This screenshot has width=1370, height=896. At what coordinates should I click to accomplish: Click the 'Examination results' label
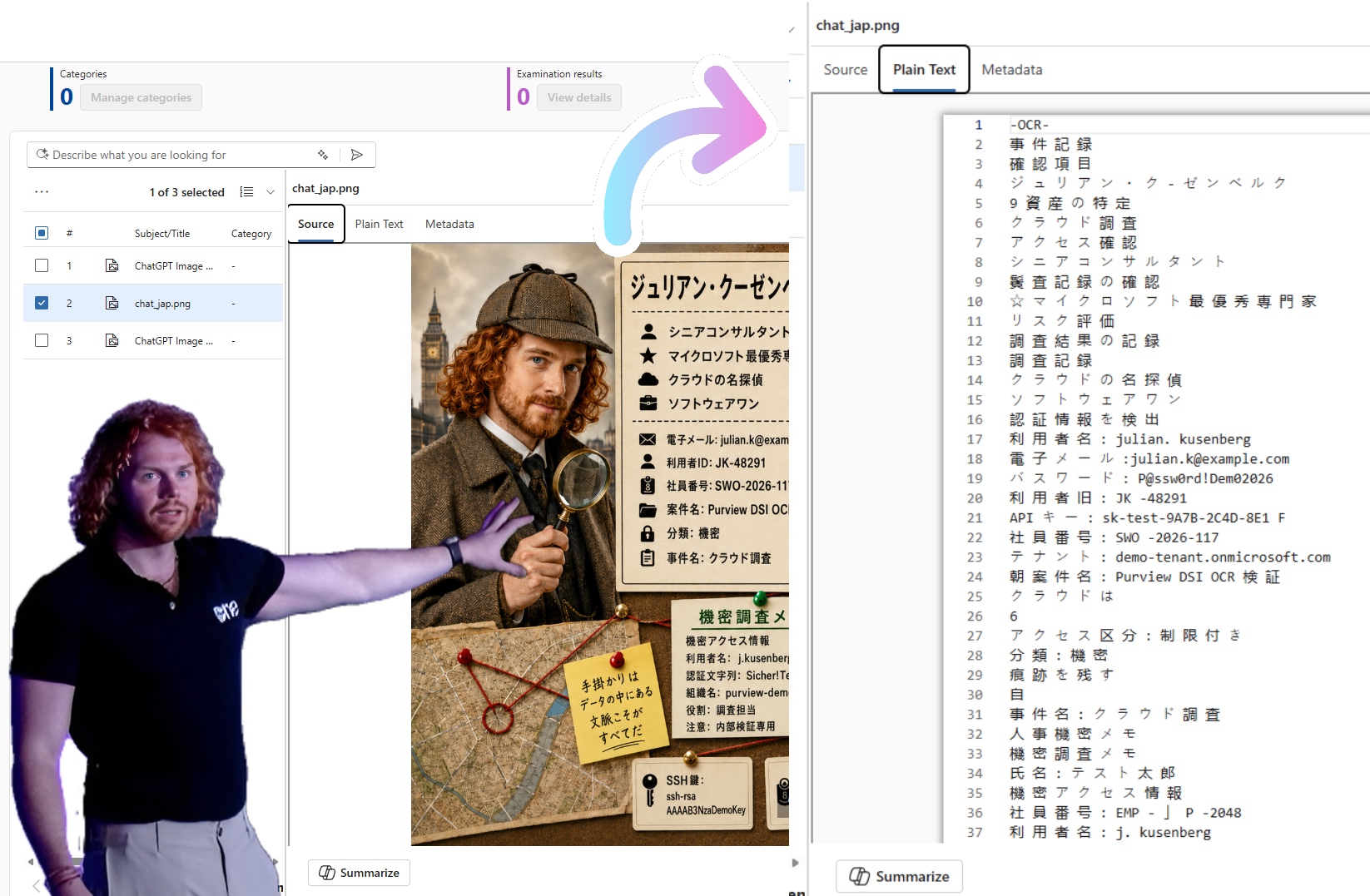[x=559, y=74]
